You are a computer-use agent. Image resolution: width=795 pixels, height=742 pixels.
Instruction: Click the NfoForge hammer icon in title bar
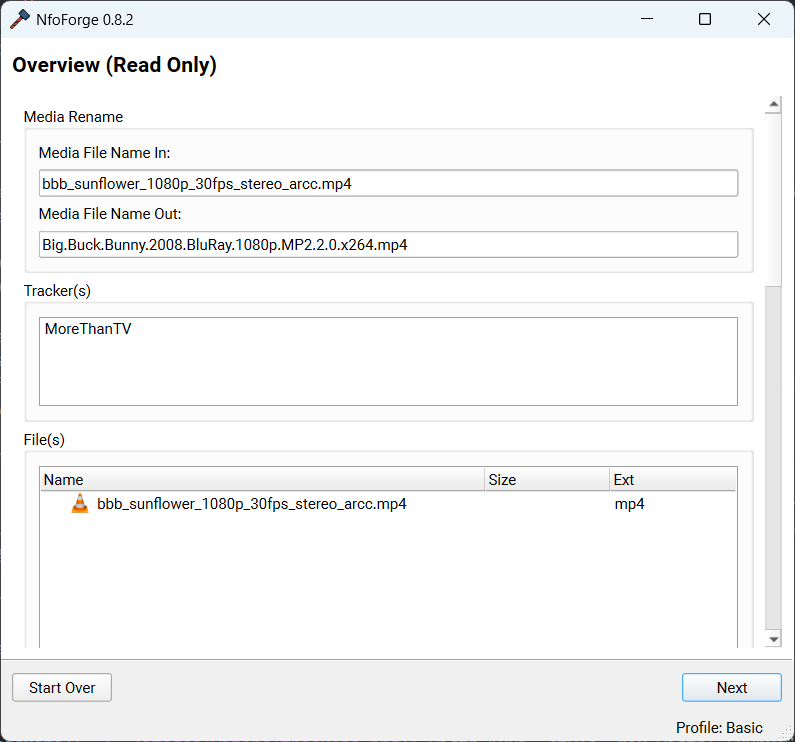click(20, 20)
